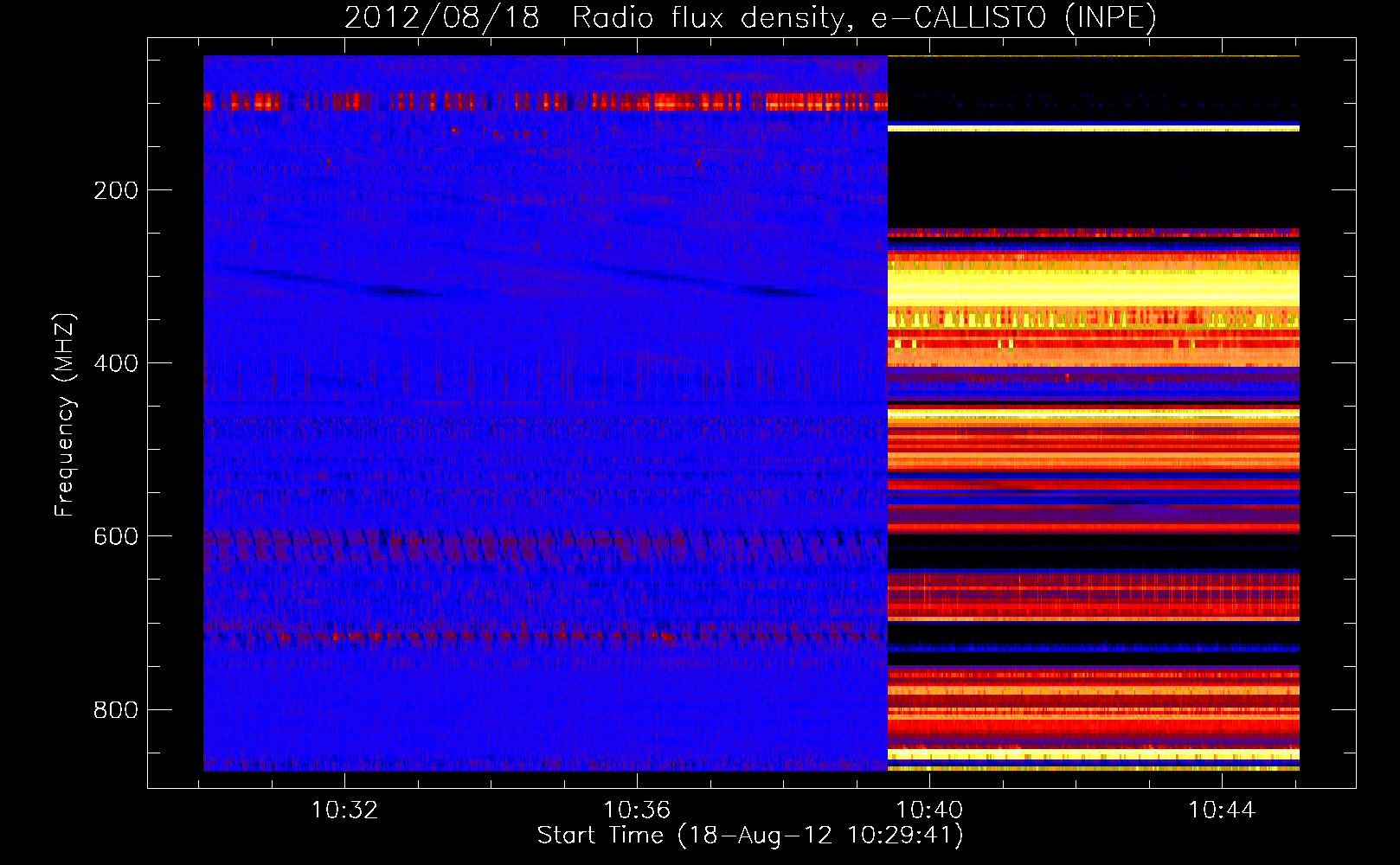Click the 'Frequency (MHZ)' axis label
1400x865 pixels.
65,415
